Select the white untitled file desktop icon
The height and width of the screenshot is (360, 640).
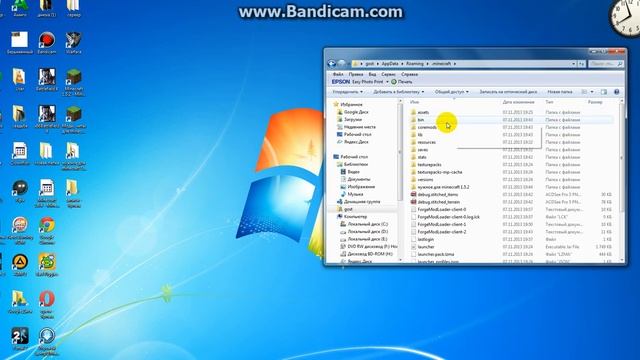point(20,43)
